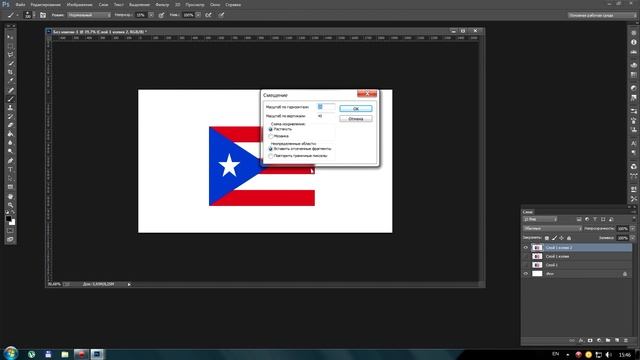Image resolution: width=640 pixels, height=360 pixels.
Task: Select Мозаика radio option
Action: [271, 136]
